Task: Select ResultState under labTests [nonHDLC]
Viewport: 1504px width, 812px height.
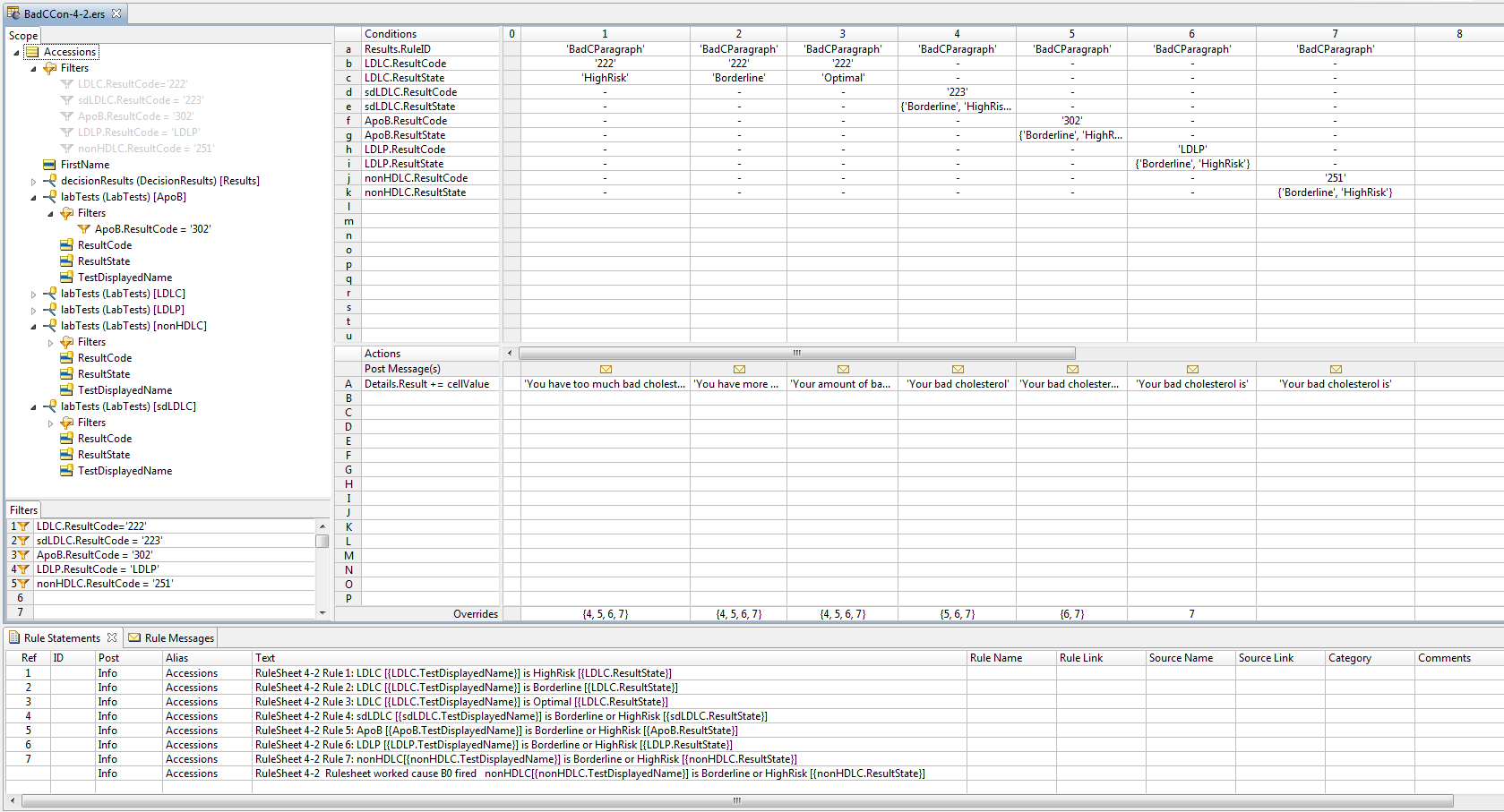Action: [104, 374]
